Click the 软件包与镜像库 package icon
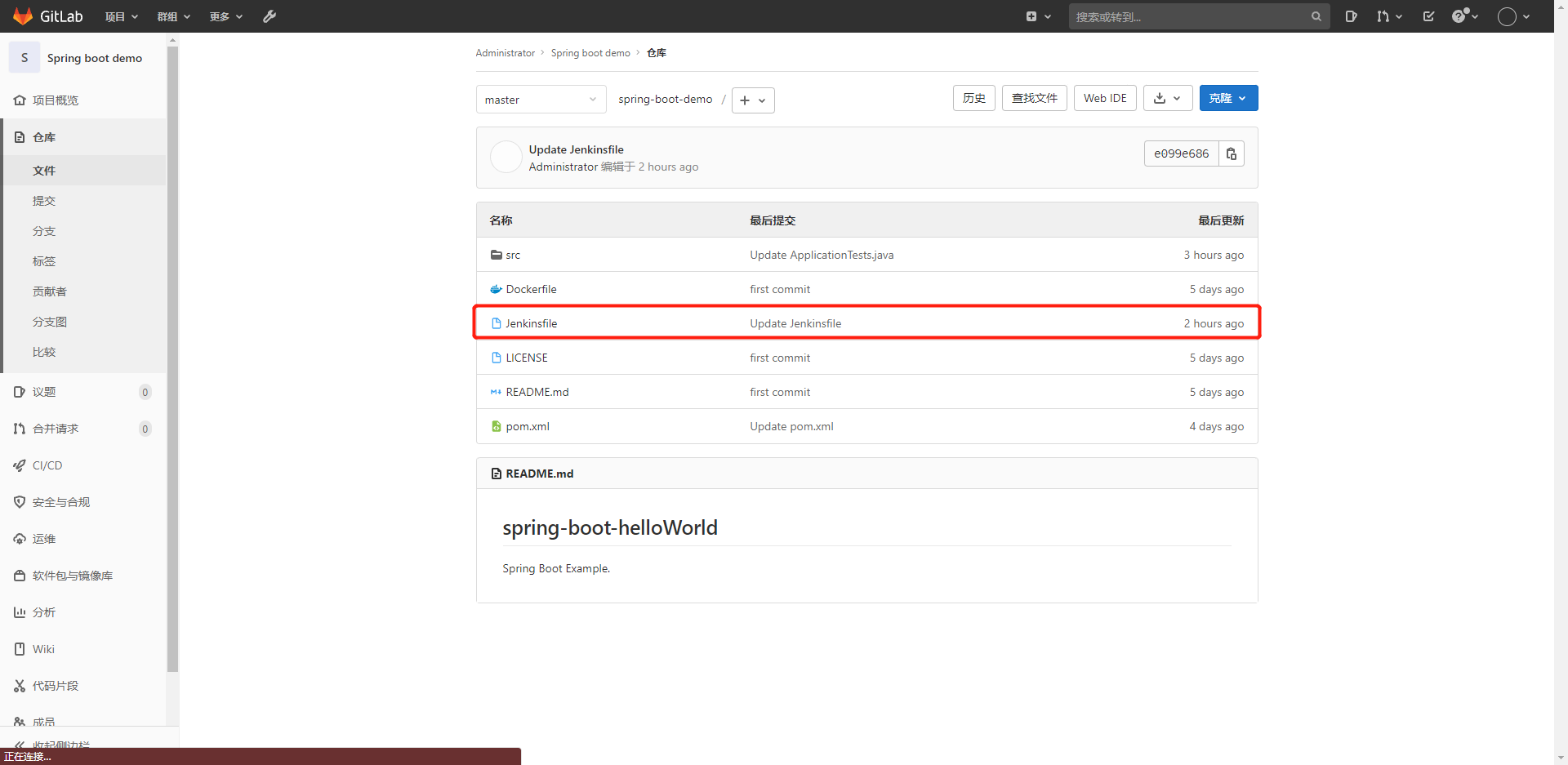Viewport: 1568px width, 765px height. click(20, 576)
